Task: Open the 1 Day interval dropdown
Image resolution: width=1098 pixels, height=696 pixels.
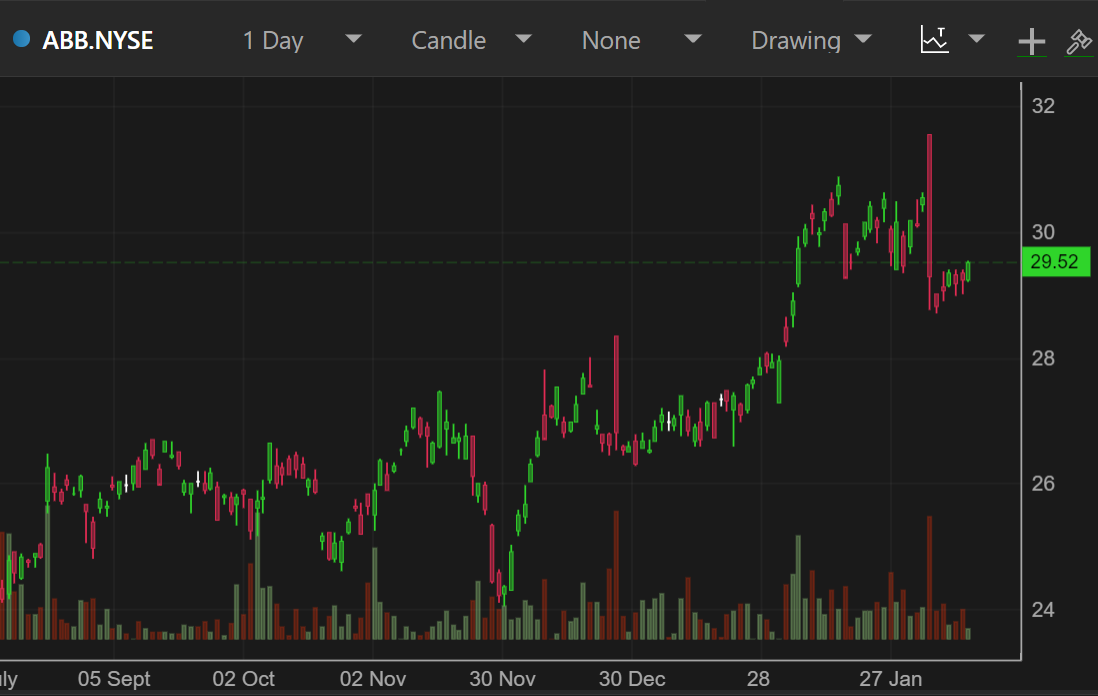Action: click(300, 40)
